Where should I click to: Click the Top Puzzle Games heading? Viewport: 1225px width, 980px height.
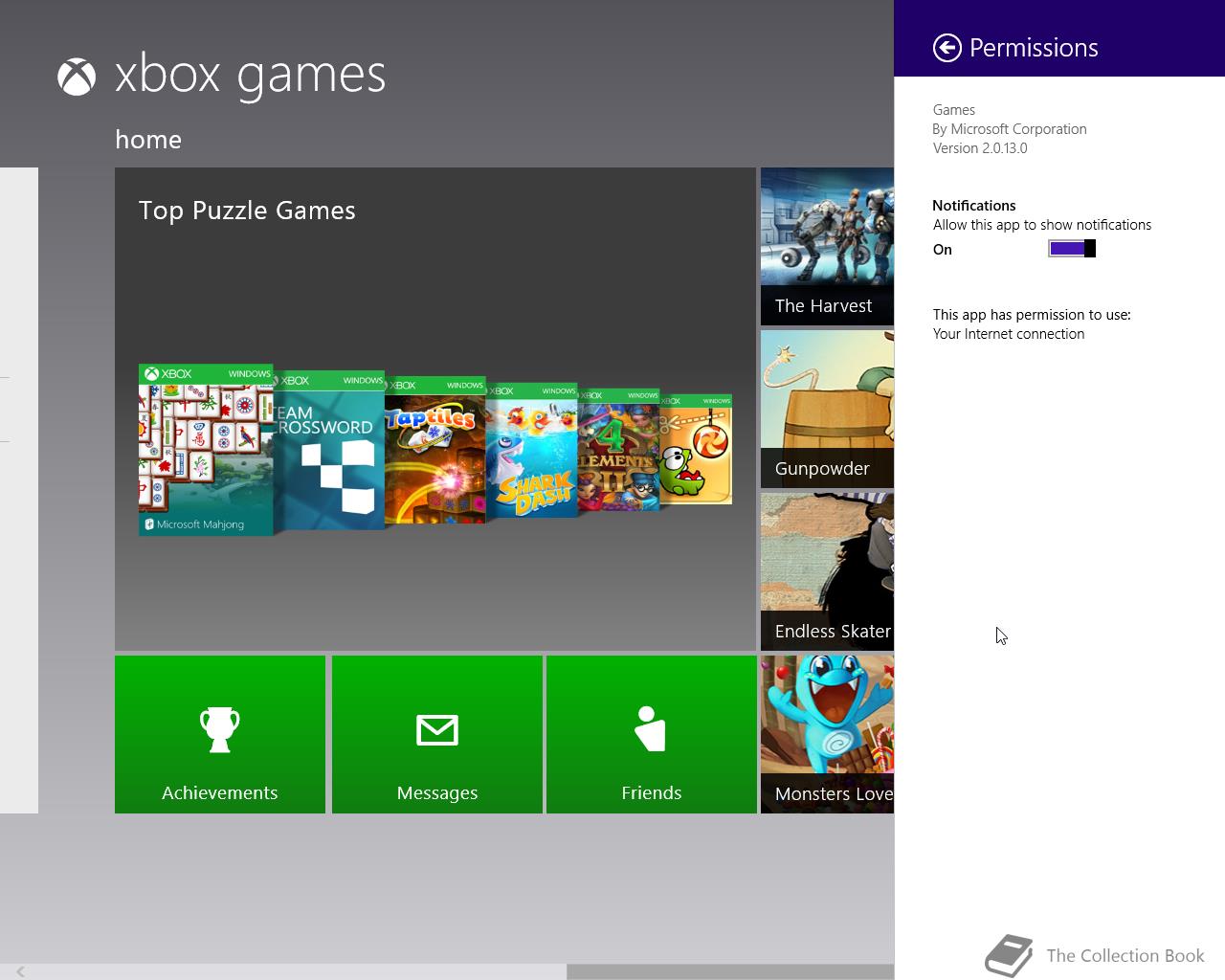[x=247, y=211]
